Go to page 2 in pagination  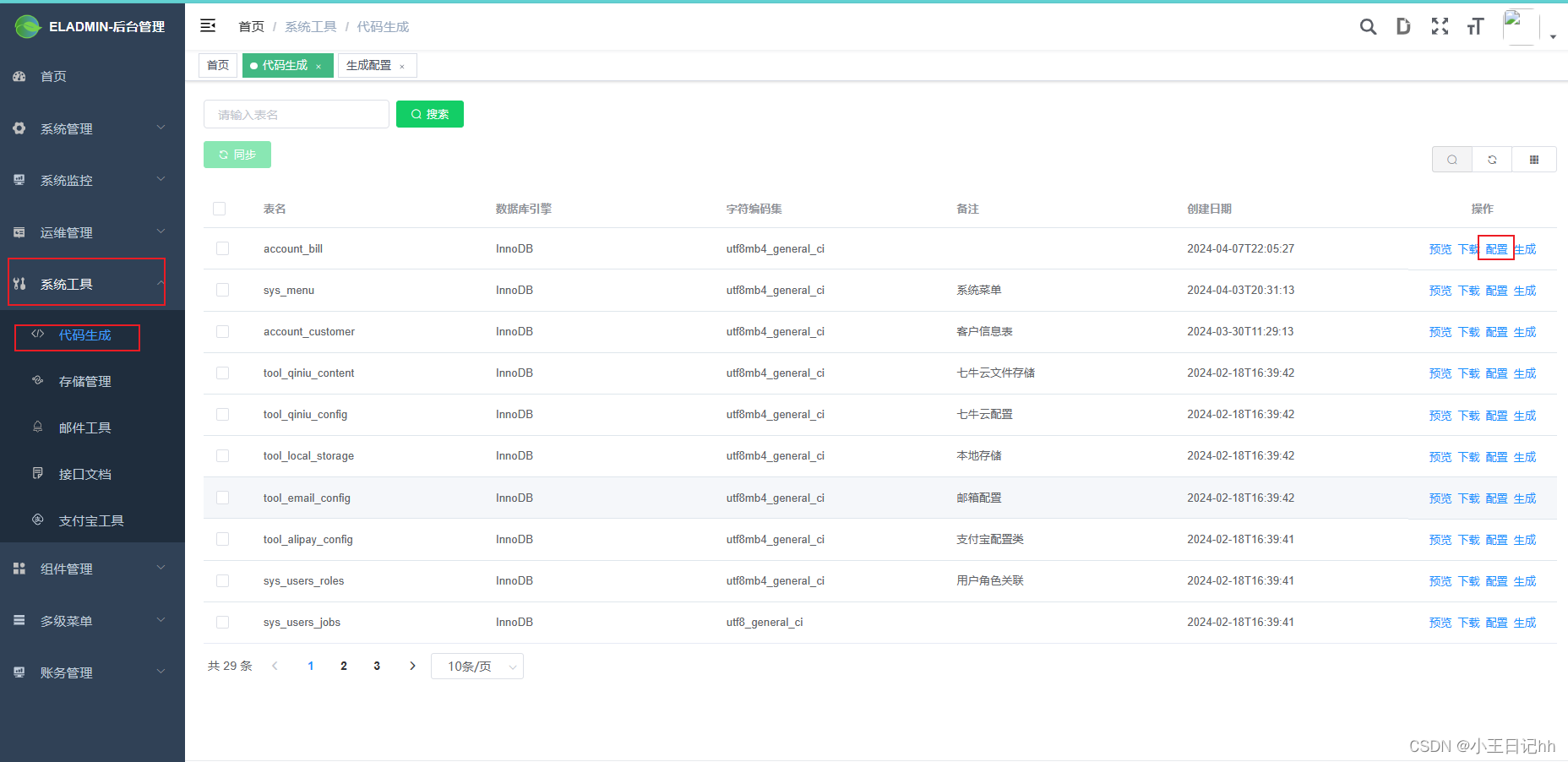point(344,666)
